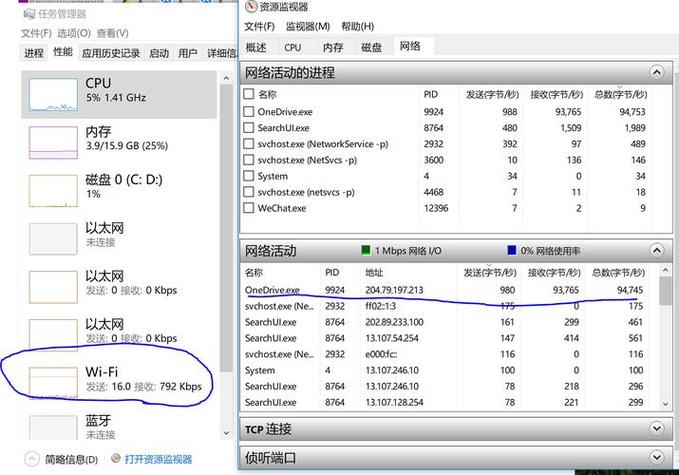Viewport: 679px width, 475px height.
Task: Switch to the 内存 tab in Resource Monitor
Action: coord(333,47)
